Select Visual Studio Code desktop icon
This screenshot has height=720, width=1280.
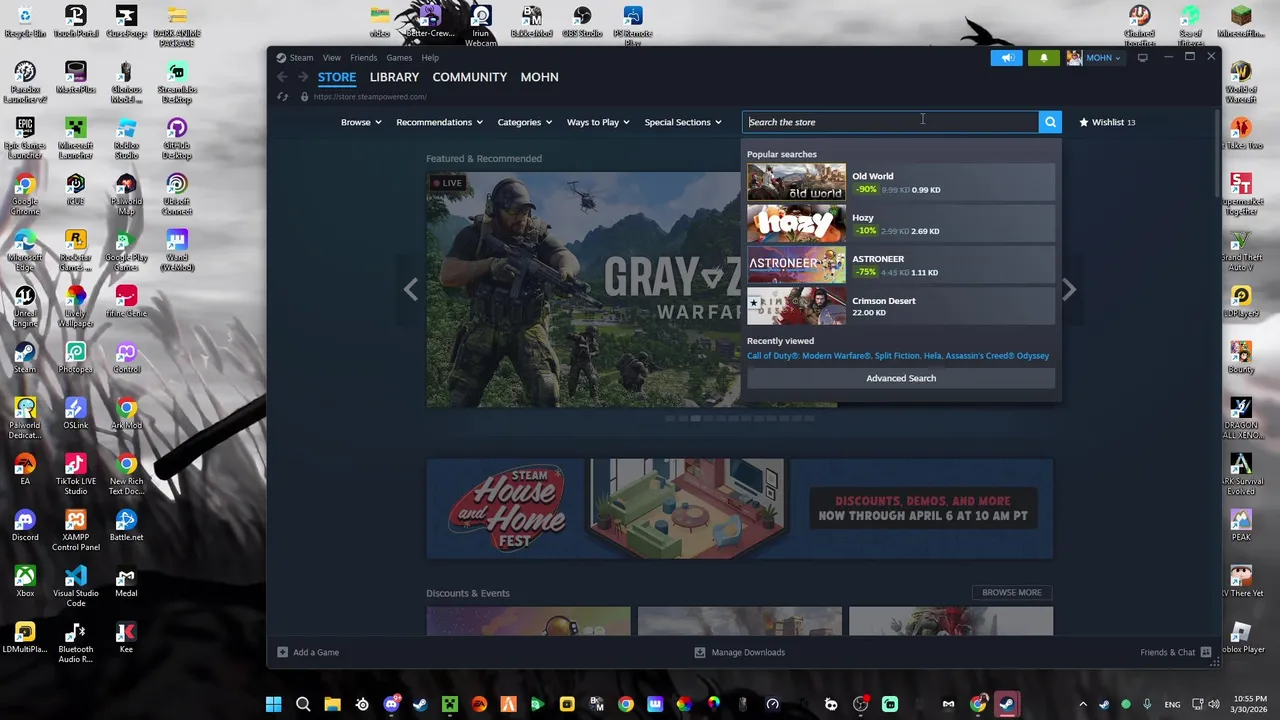point(75,586)
